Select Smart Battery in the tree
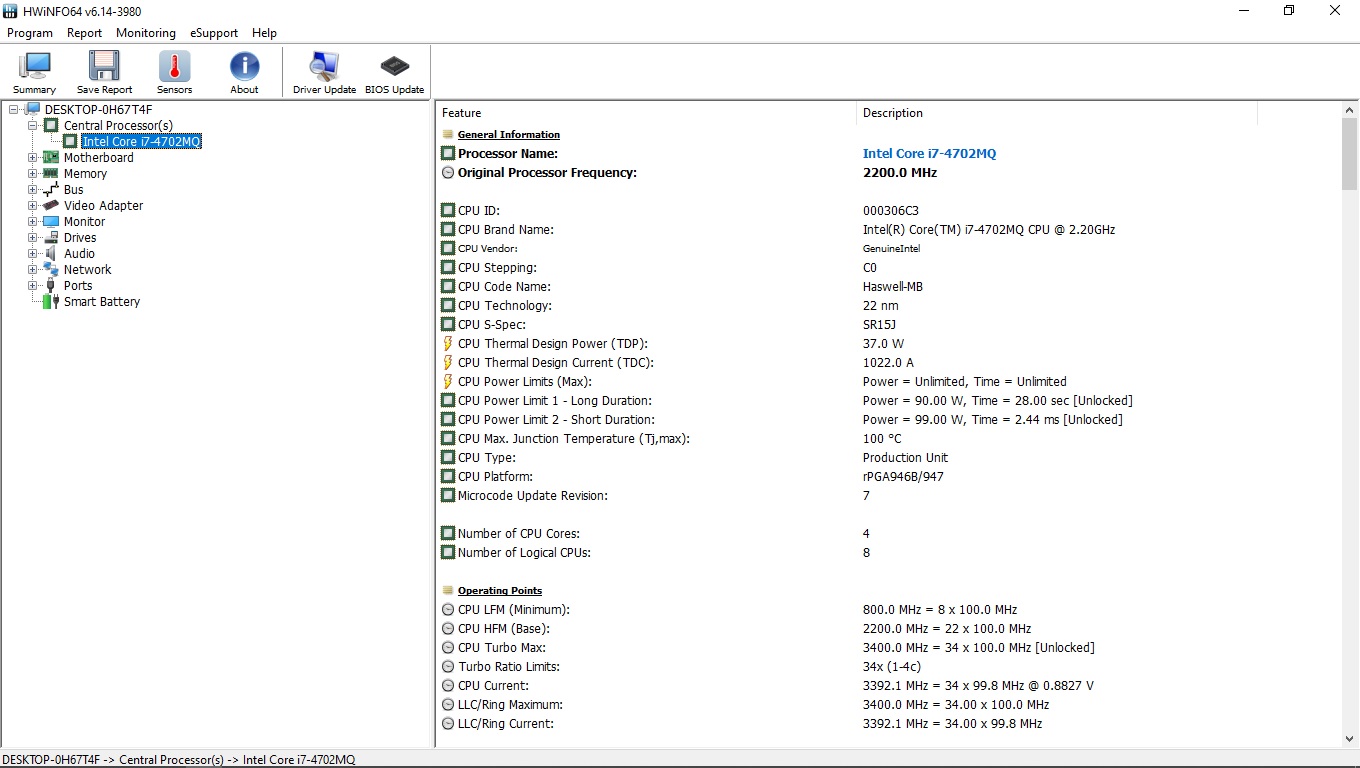 (x=101, y=302)
